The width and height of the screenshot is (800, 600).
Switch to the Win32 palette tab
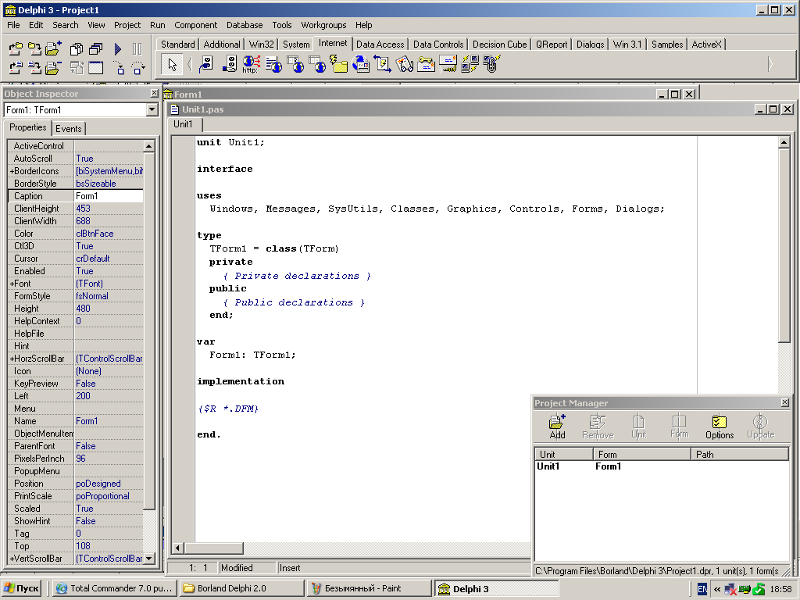point(261,44)
